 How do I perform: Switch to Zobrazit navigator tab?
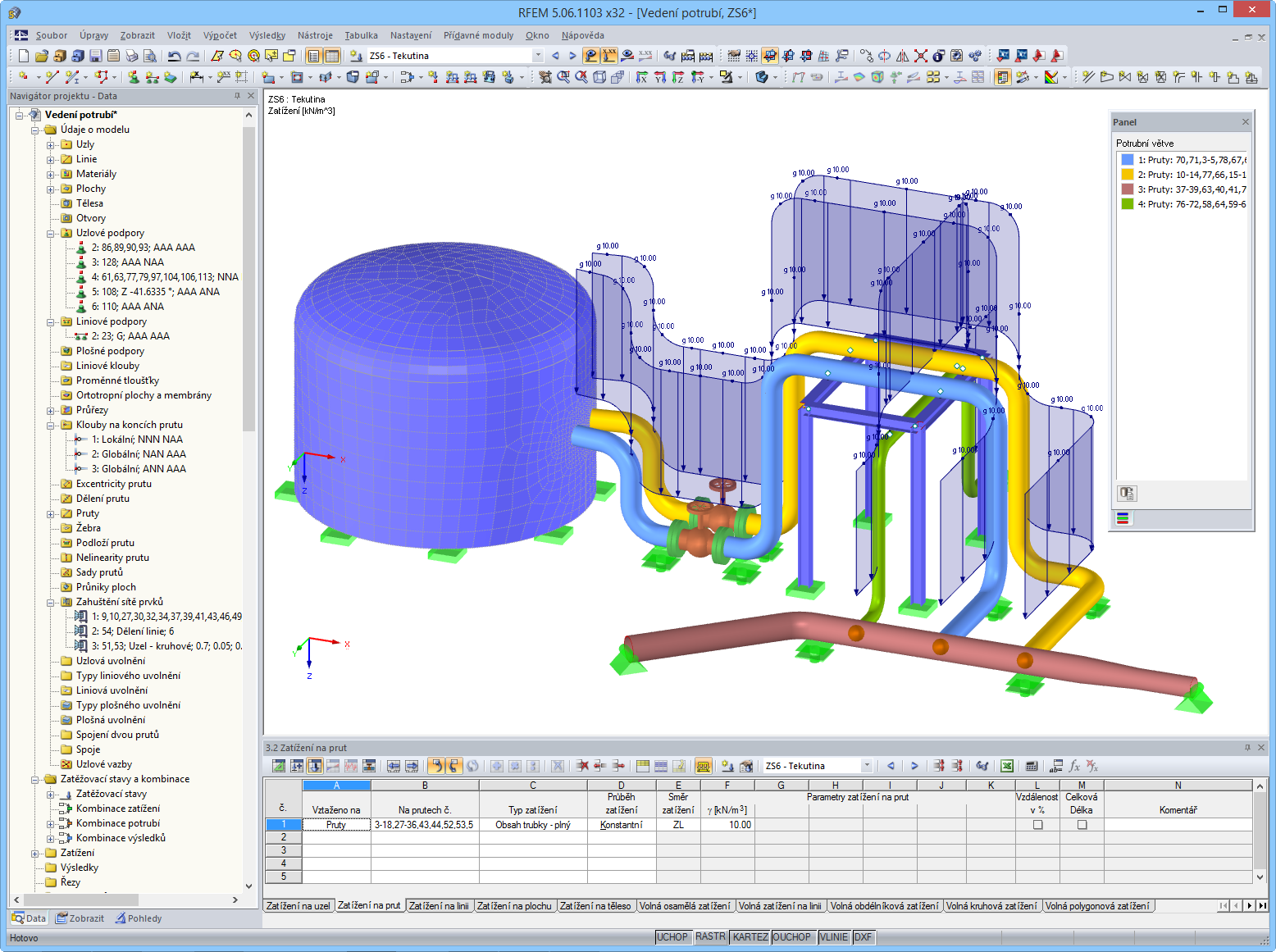[x=80, y=918]
